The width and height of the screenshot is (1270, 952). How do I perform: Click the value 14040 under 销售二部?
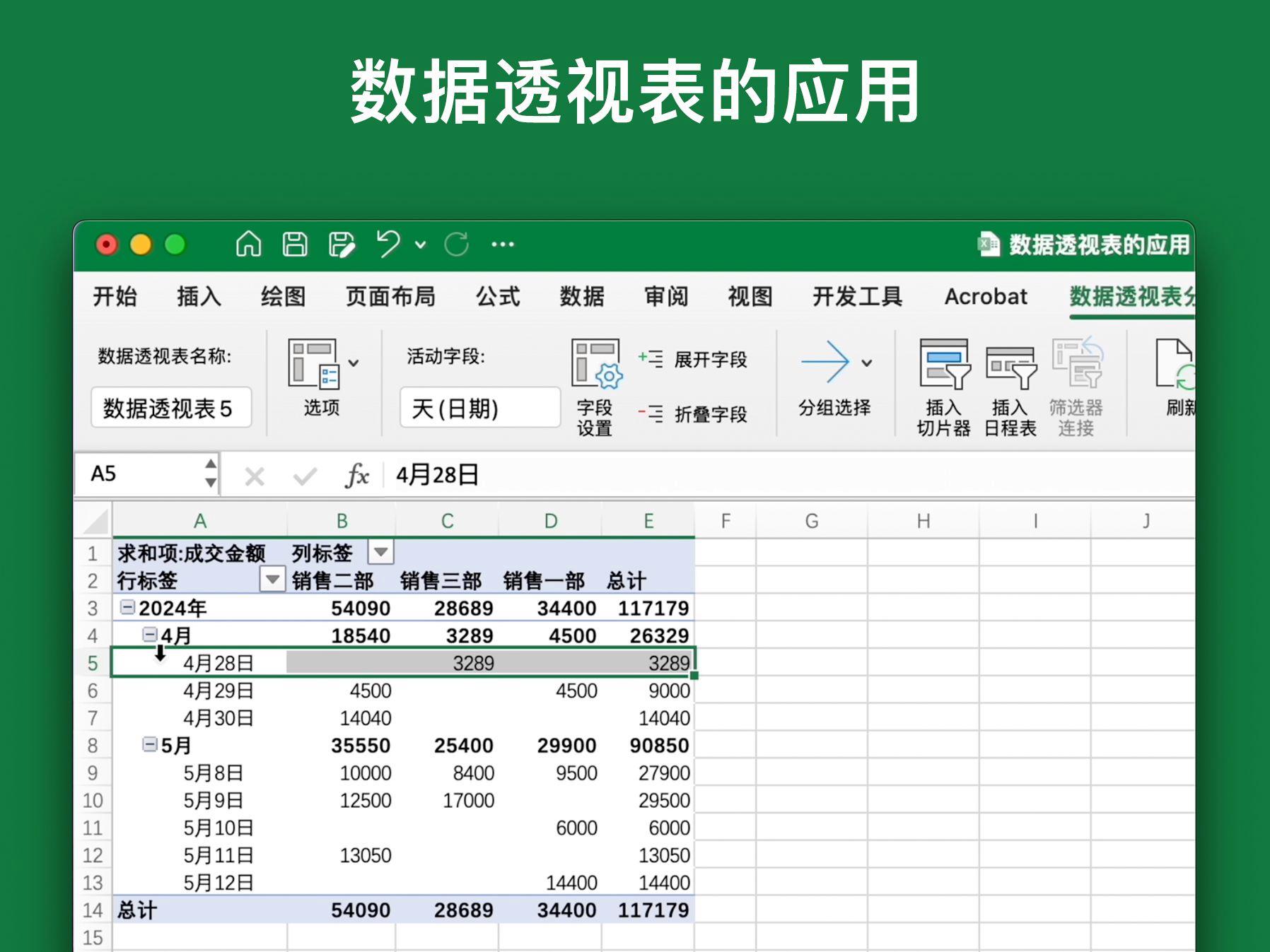coord(366,718)
